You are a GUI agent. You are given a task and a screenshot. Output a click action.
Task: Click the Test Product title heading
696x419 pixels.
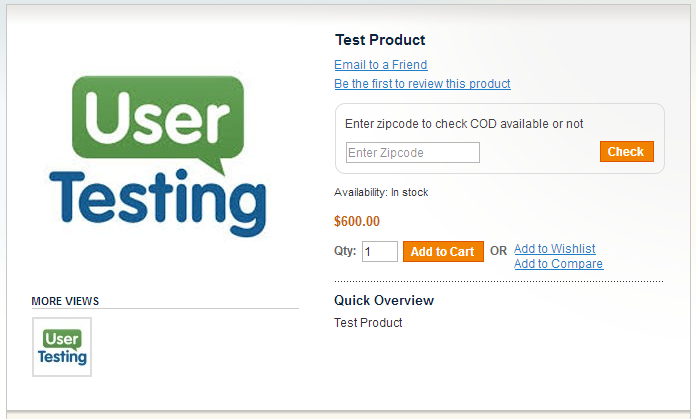click(x=380, y=40)
